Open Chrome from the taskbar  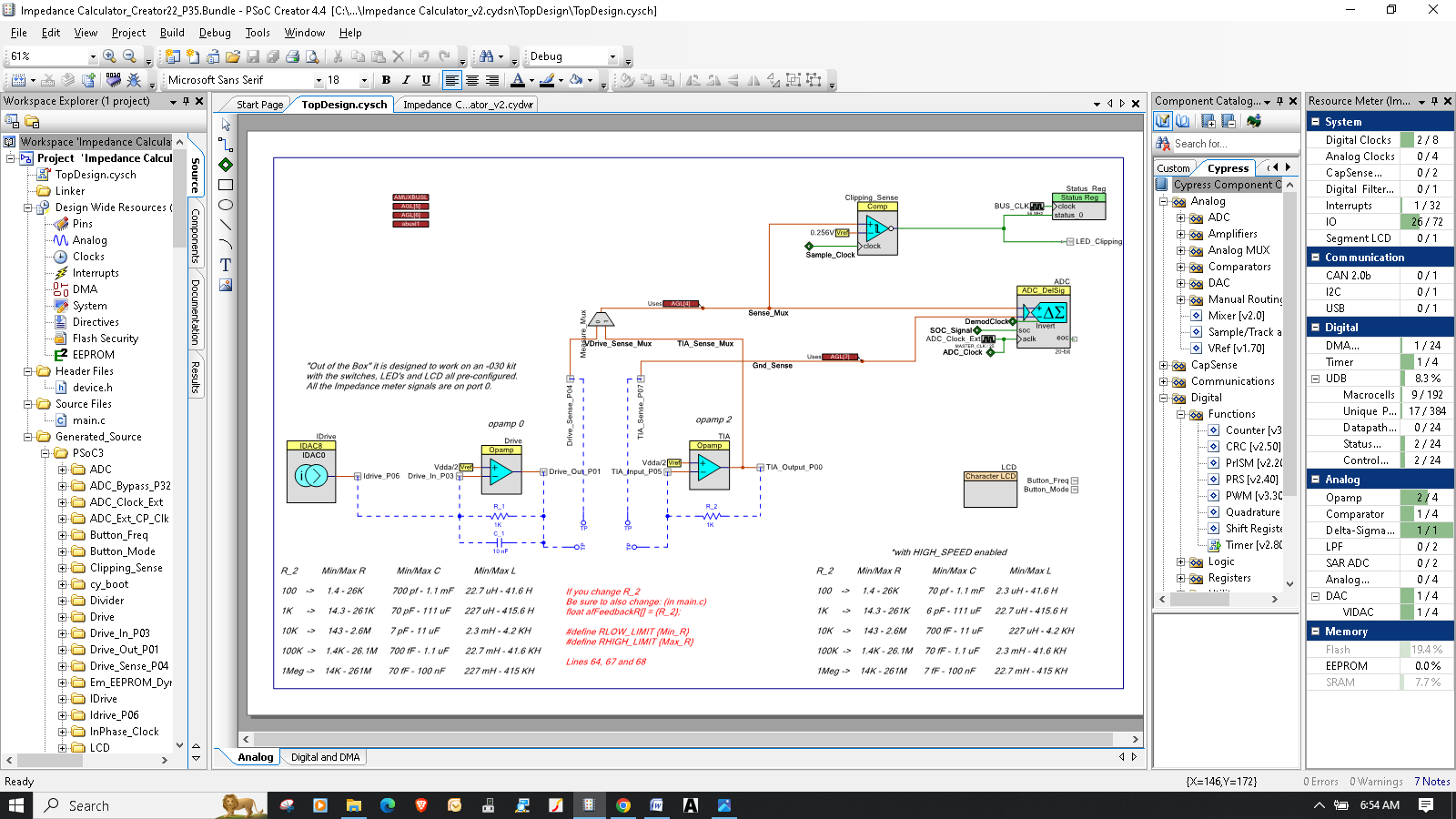623,805
